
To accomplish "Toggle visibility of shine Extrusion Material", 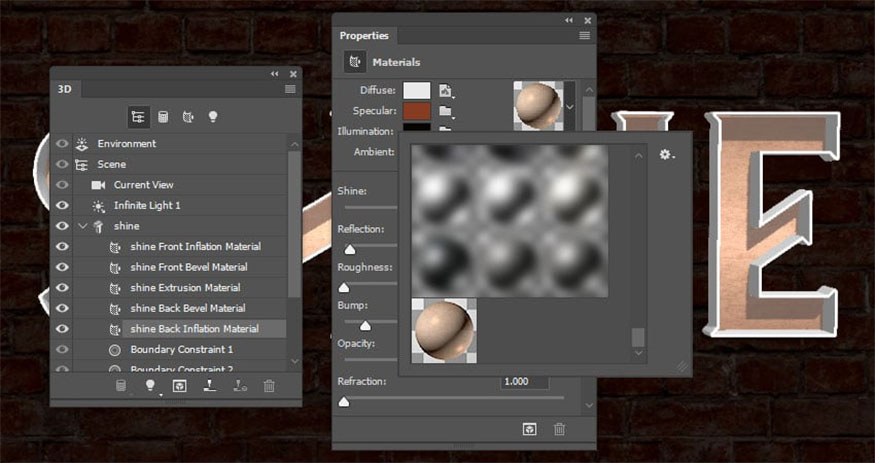I will click(62, 287).
